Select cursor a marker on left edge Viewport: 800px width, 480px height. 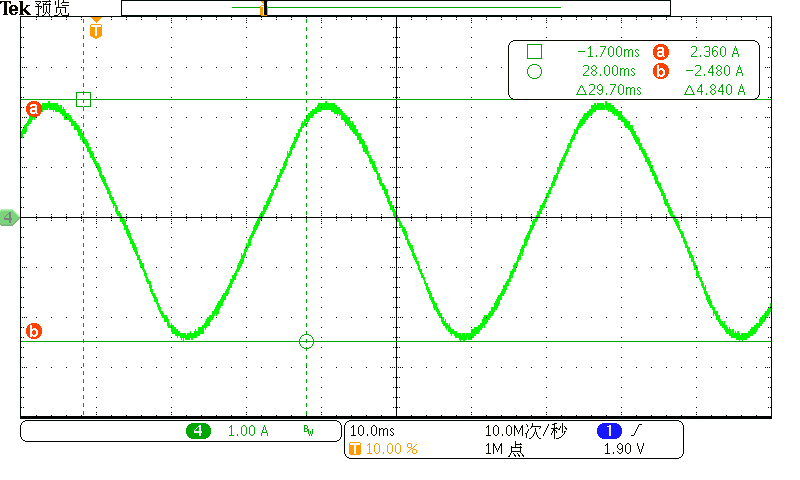33,109
